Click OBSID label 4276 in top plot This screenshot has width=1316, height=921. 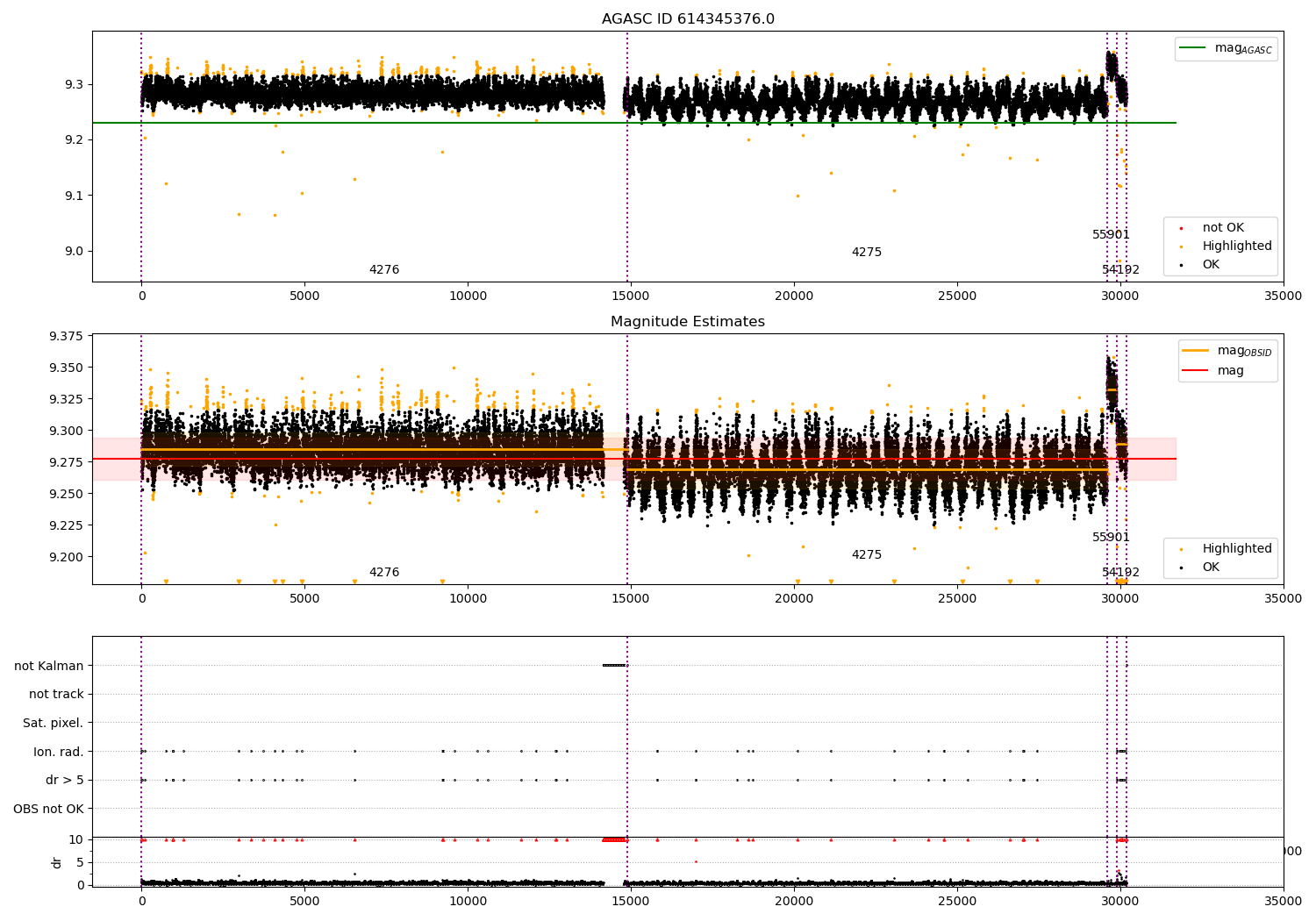(384, 270)
